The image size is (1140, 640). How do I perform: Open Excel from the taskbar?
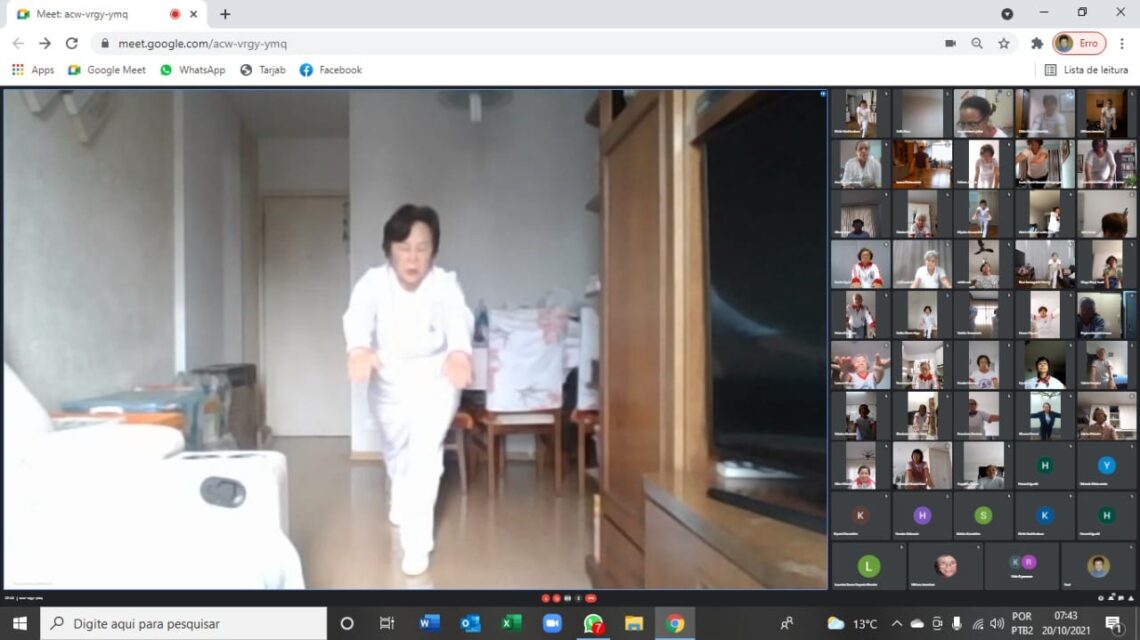[511, 623]
